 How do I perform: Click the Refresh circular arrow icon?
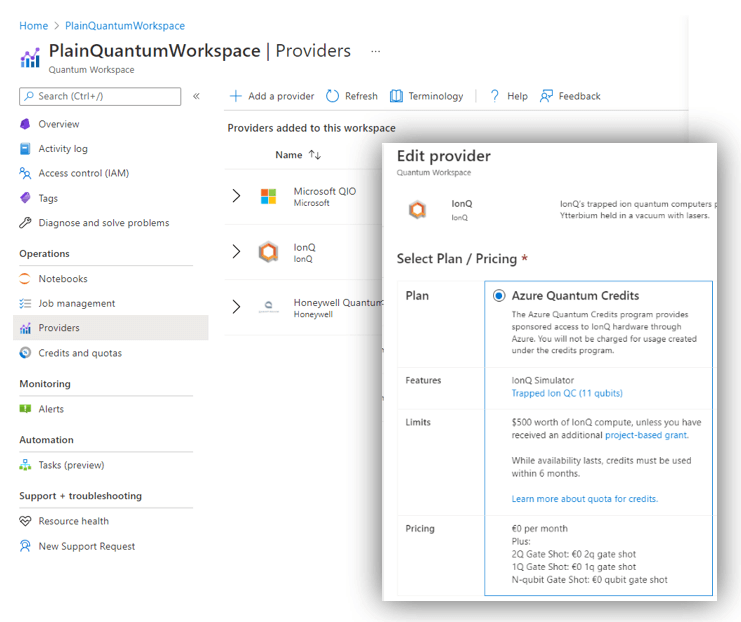[x=332, y=96]
